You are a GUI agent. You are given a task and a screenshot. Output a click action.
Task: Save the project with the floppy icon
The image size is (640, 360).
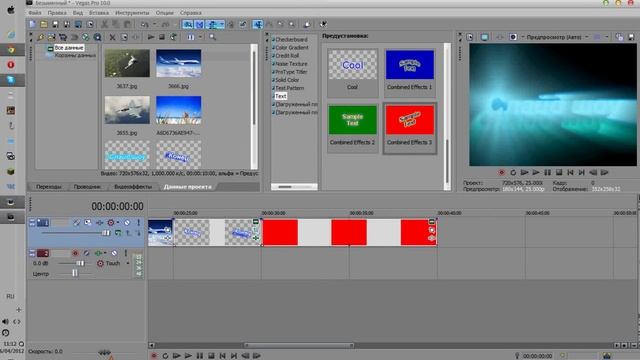(55, 24)
